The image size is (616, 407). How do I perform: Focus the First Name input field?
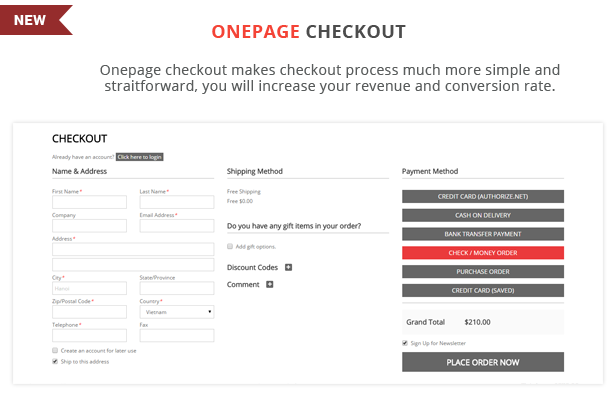89,202
